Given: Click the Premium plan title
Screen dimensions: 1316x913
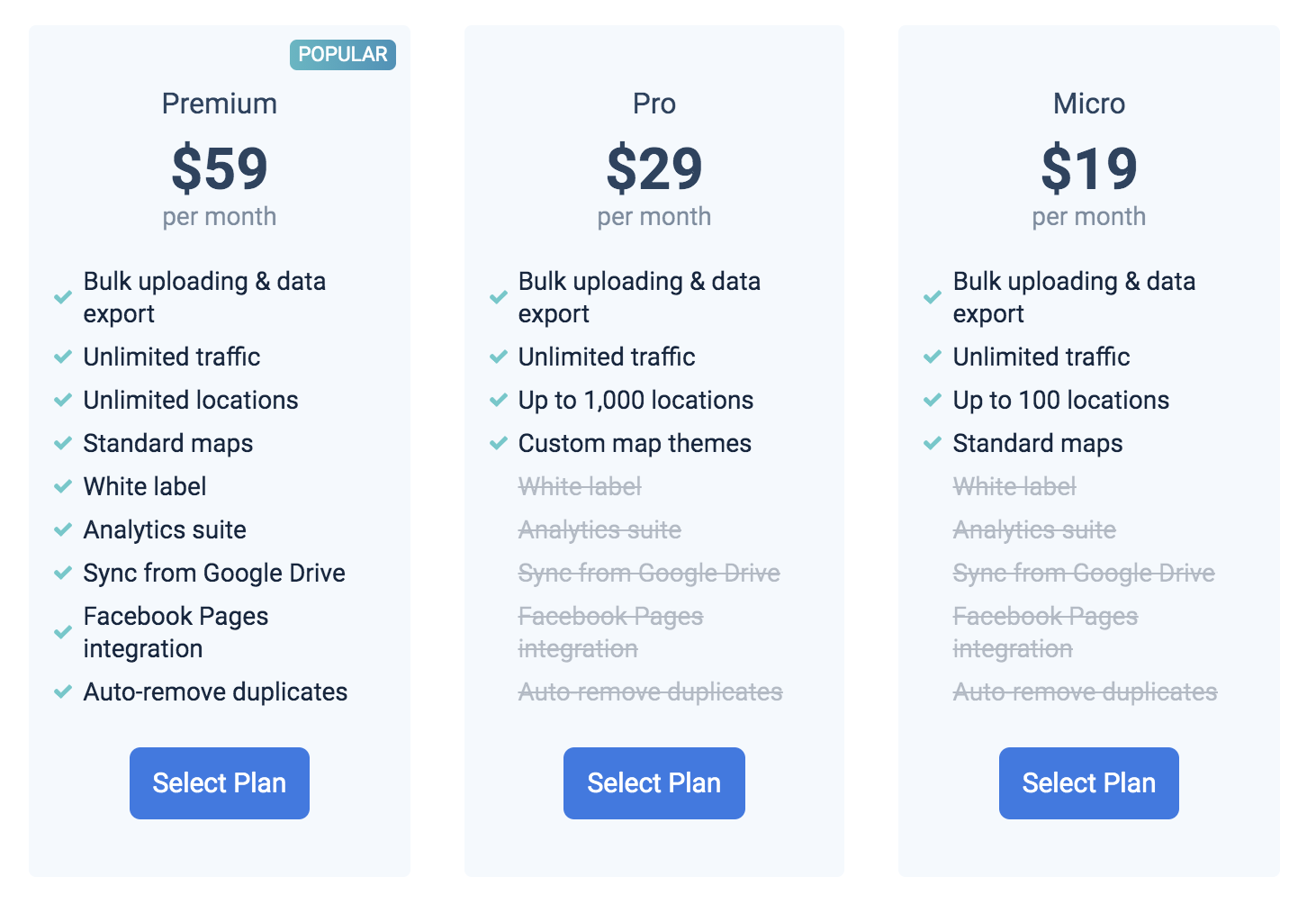Looking at the screenshot, I should [x=220, y=104].
